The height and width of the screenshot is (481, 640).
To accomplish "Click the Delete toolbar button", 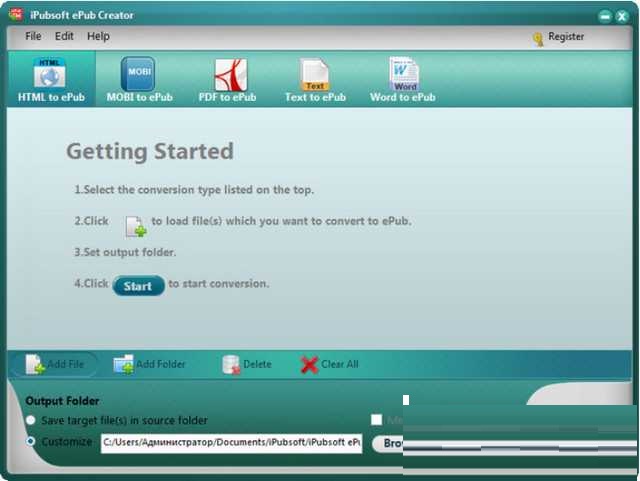I will click(x=247, y=364).
